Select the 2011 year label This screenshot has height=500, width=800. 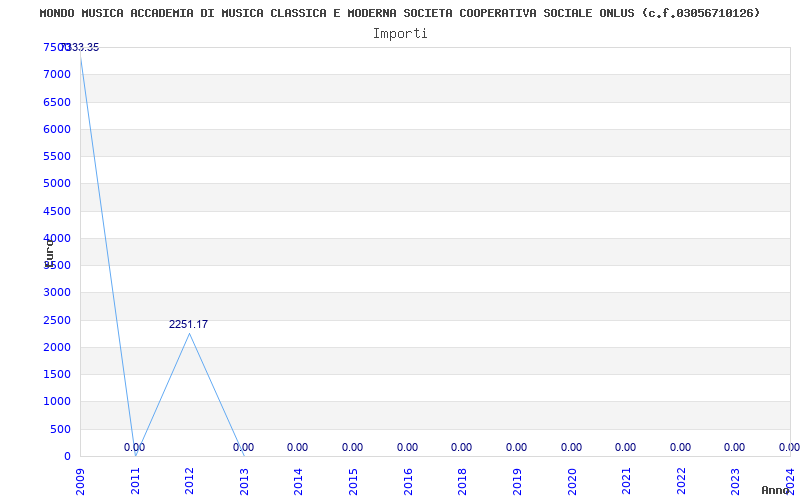click(135, 481)
